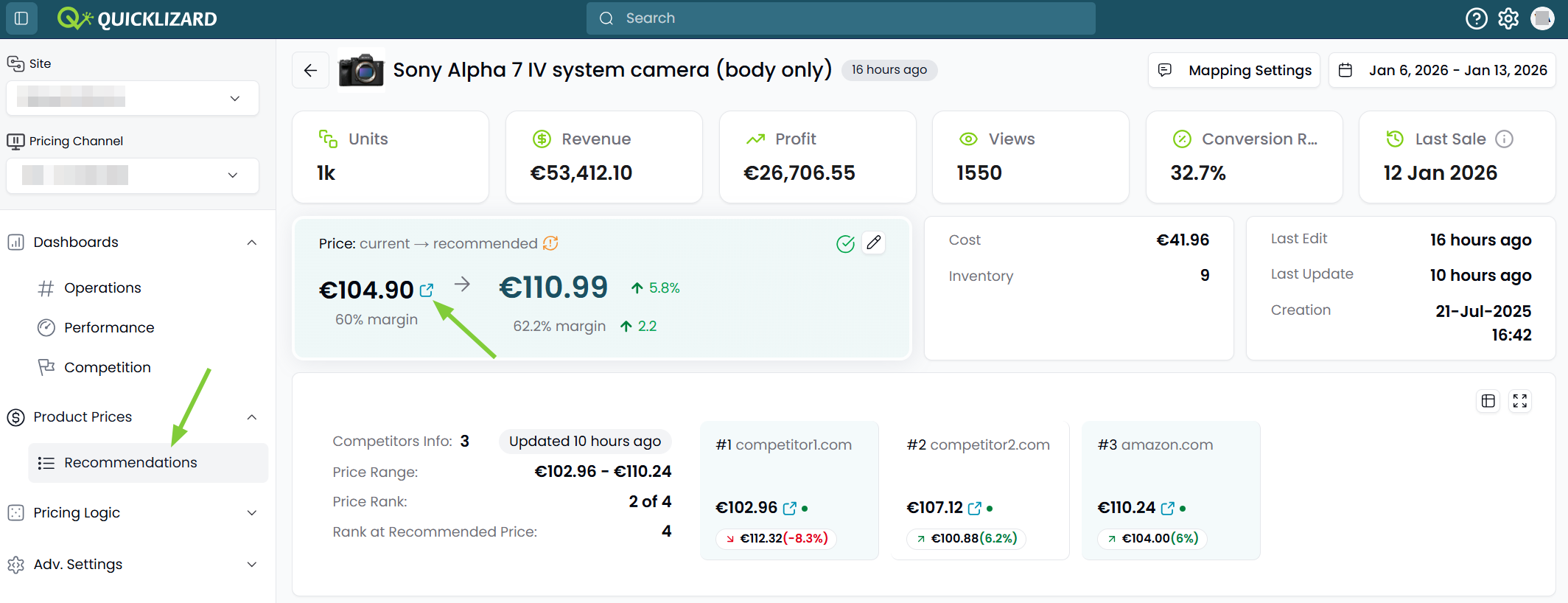Focus the Search input field
This screenshot has height=603, width=1568.
[841, 18]
